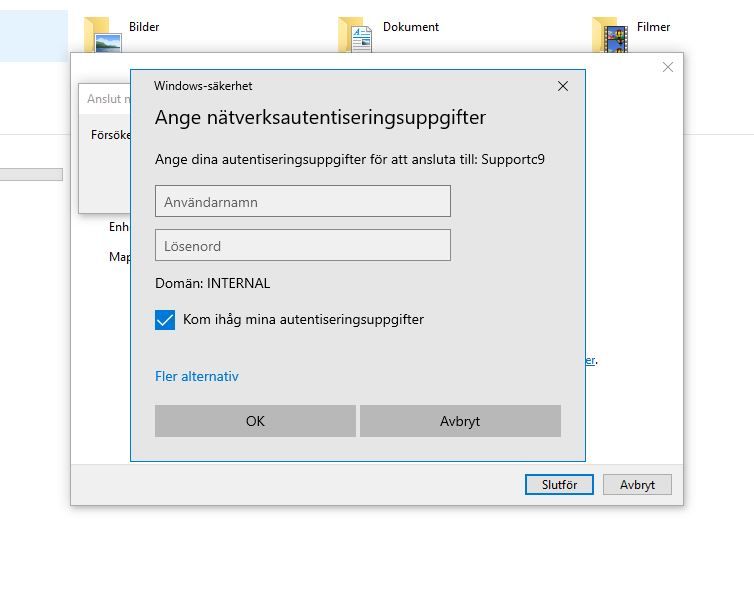This screenshot has width=754, height=602.
Task: Select the Dokument folder label
Action: click(x=411, y=27)
